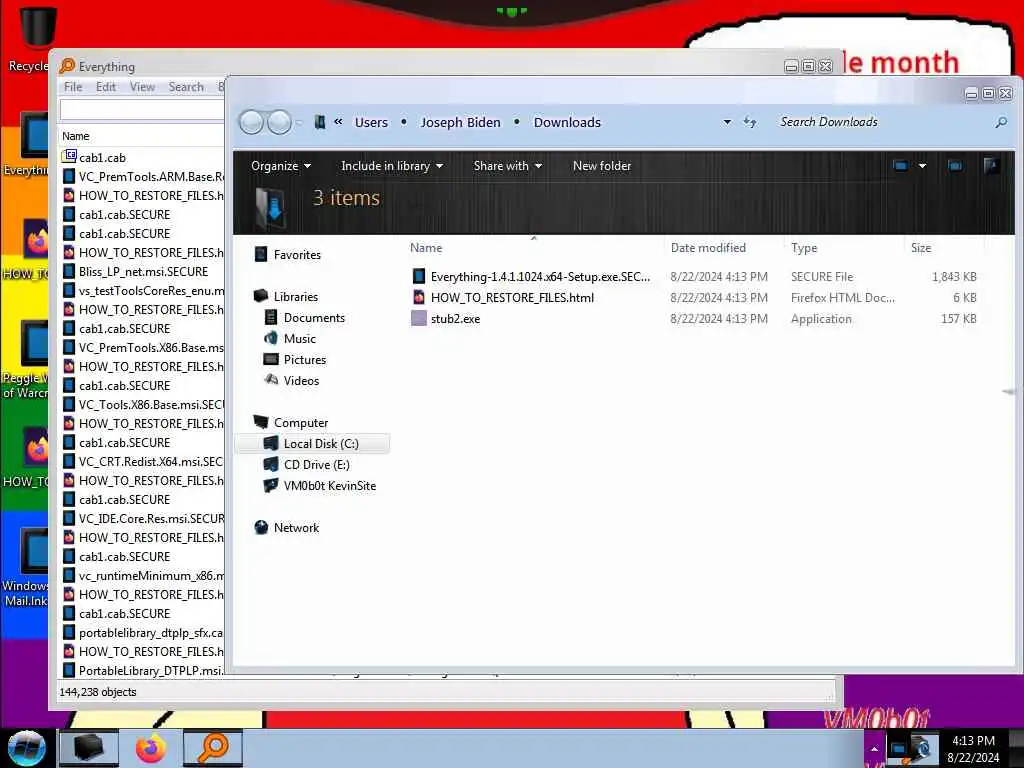Screen dimensions: 1024x768
Task: Toggle the preview pane icon
Action: point(955,166)
